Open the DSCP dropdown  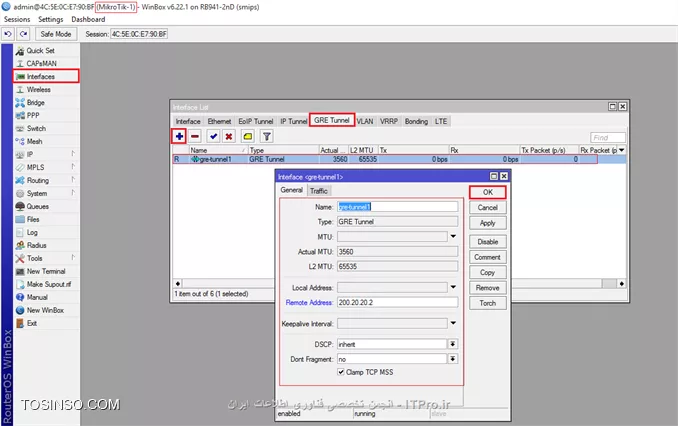click(453, 344)
